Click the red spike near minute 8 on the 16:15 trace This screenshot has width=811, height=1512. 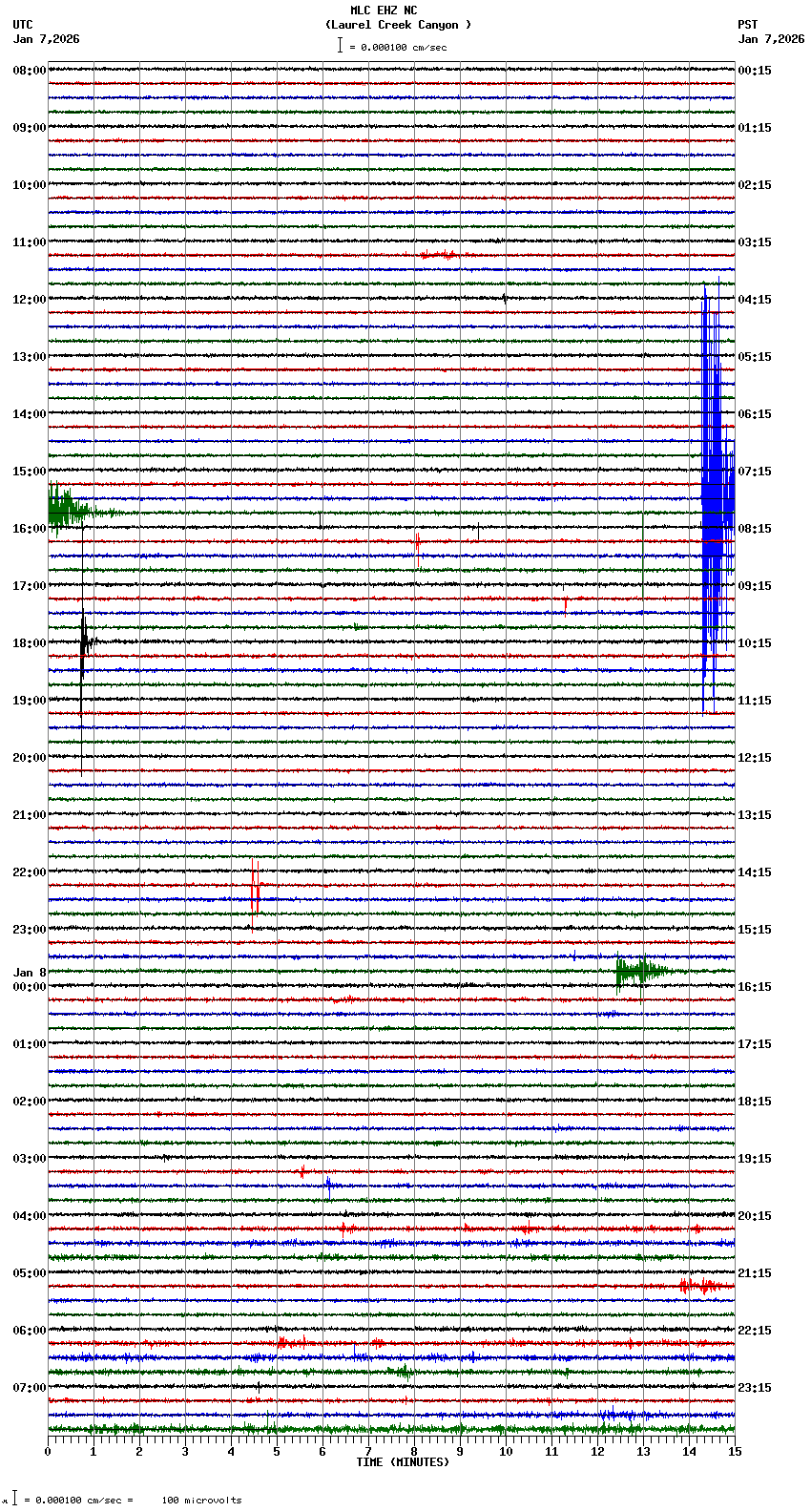click(417, 548)
